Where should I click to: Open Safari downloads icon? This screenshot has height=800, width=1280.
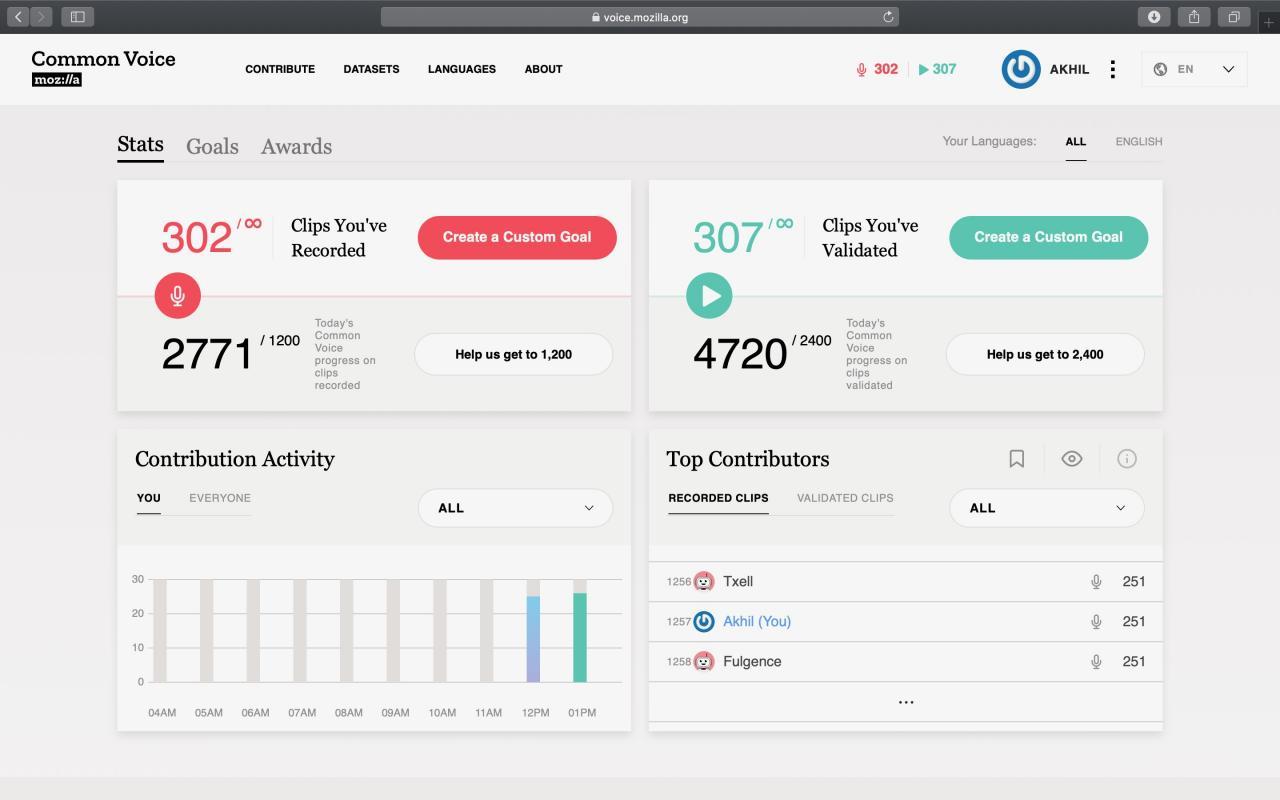pos(1154,16)
